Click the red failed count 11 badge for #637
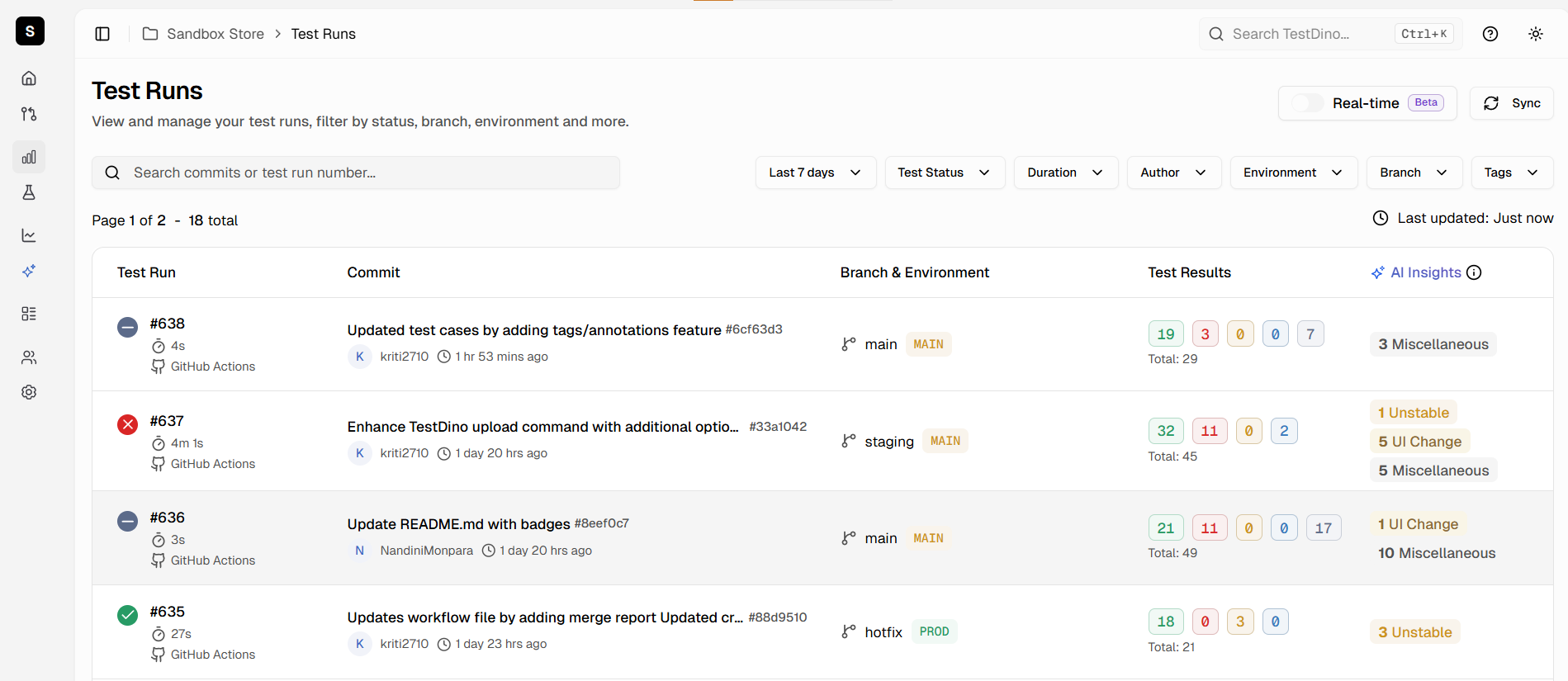 pos(1209,431)
